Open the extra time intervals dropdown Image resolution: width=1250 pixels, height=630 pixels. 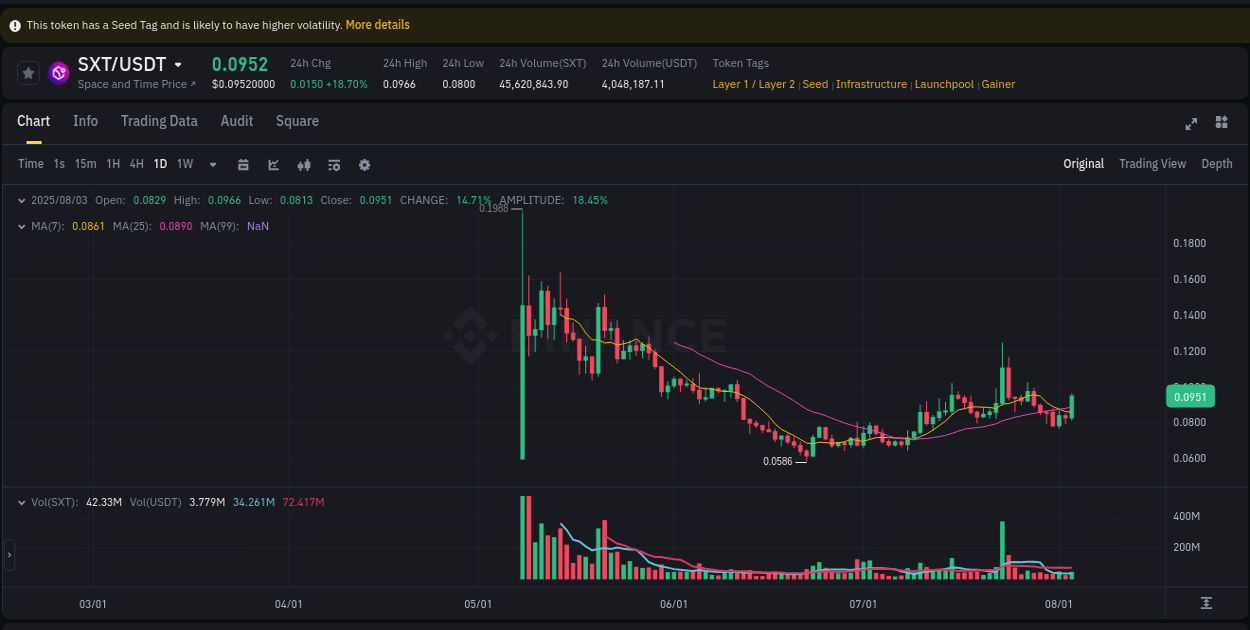point(212,164)
